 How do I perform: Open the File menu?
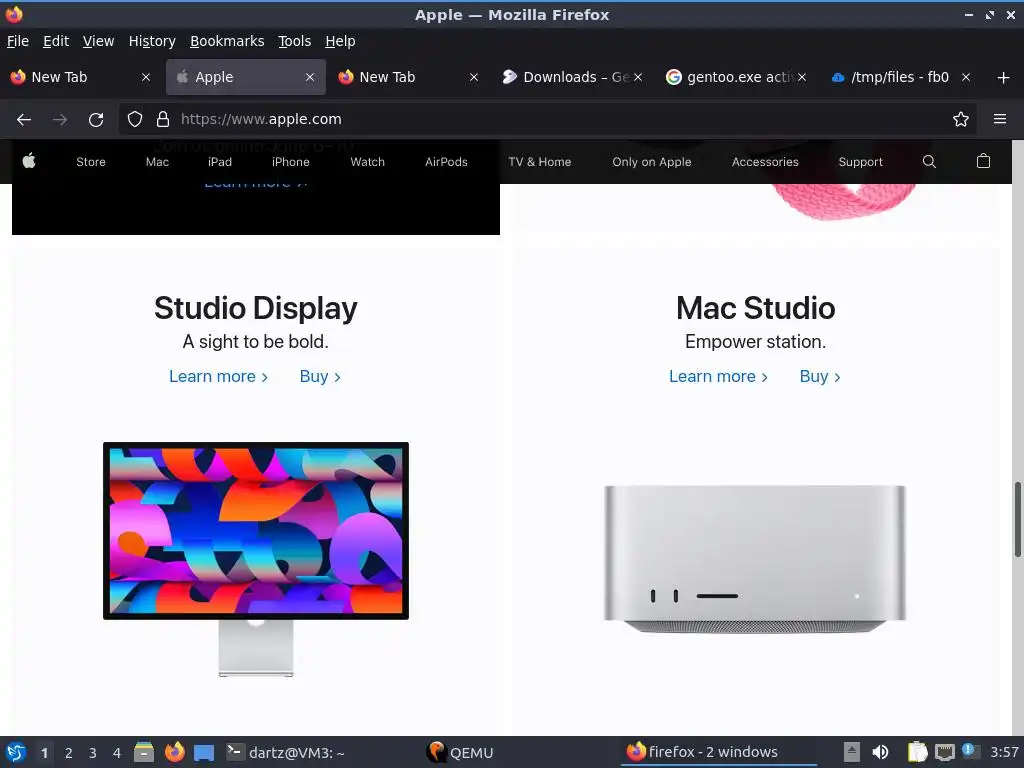(x=18, y=41)
